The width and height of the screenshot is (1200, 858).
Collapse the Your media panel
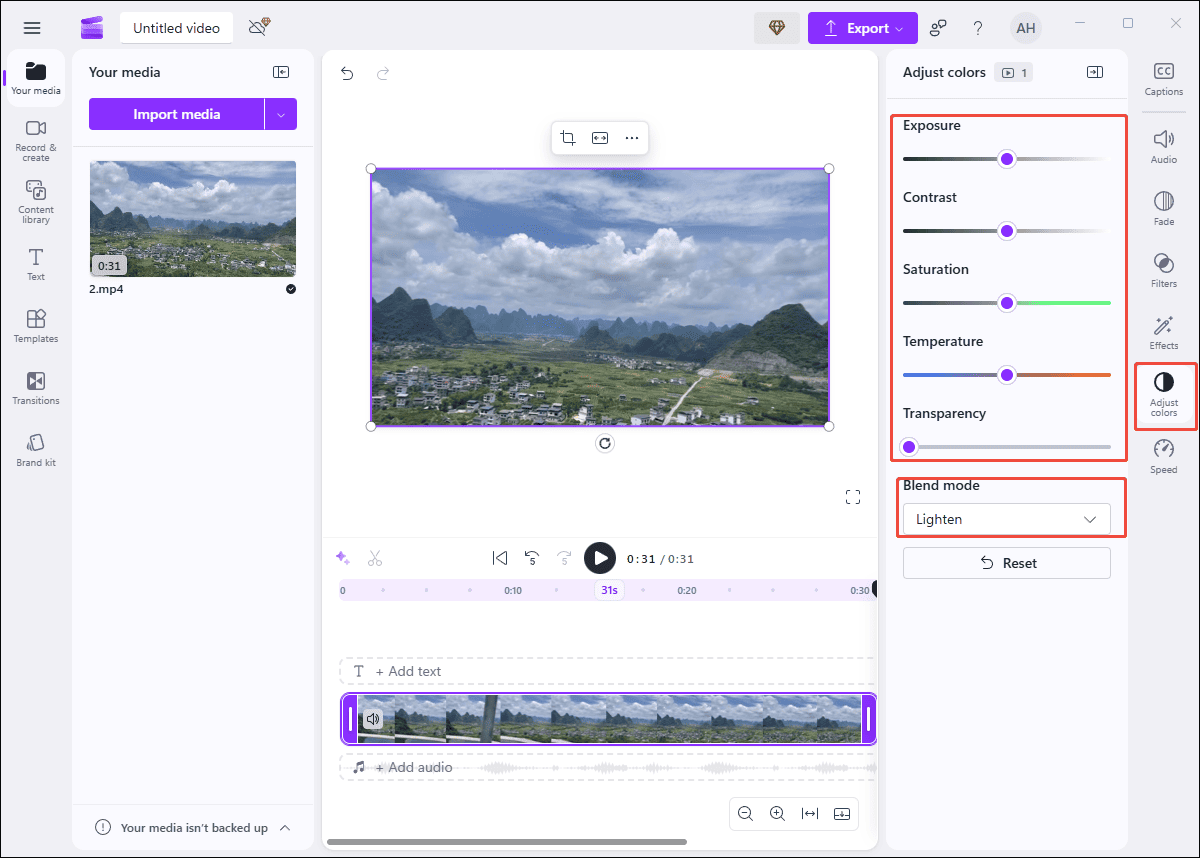click(x=281, y=71)
